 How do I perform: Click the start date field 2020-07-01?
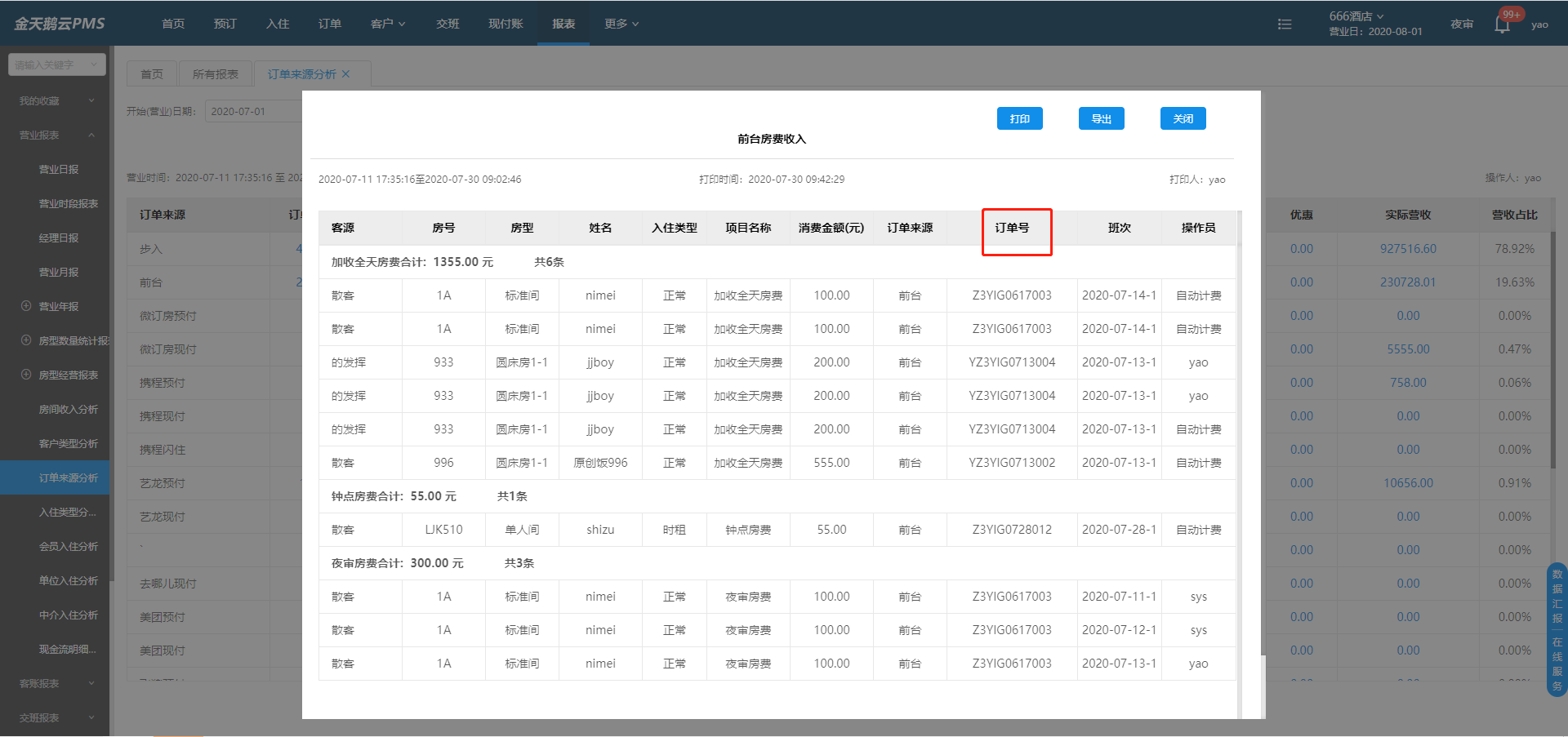[x=253, y=111]
